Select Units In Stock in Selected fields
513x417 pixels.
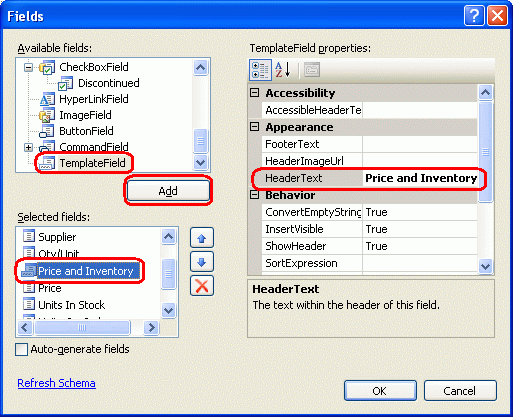(71, 305)
